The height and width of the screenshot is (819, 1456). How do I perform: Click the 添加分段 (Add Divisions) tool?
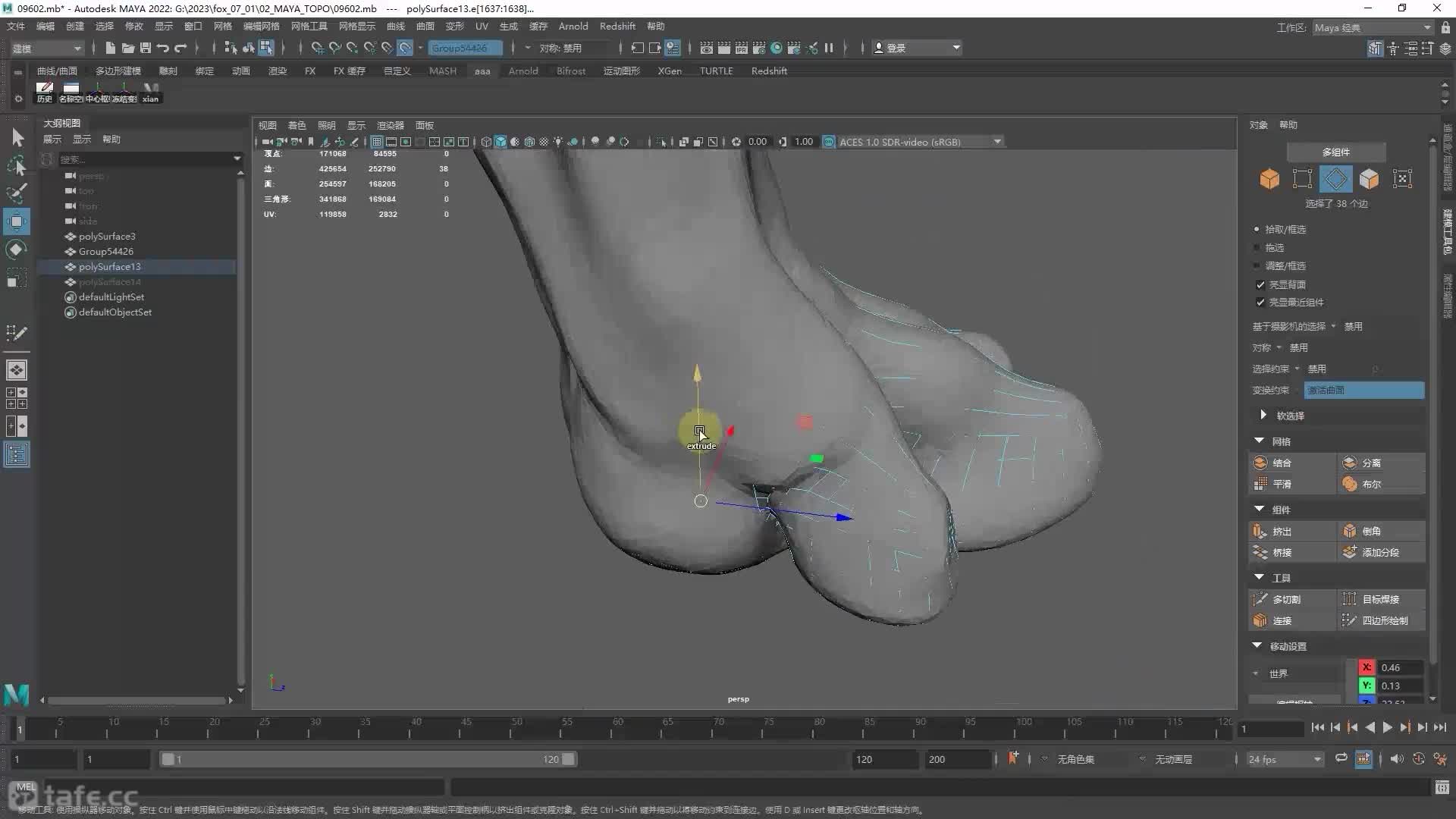pos(1381,552)
